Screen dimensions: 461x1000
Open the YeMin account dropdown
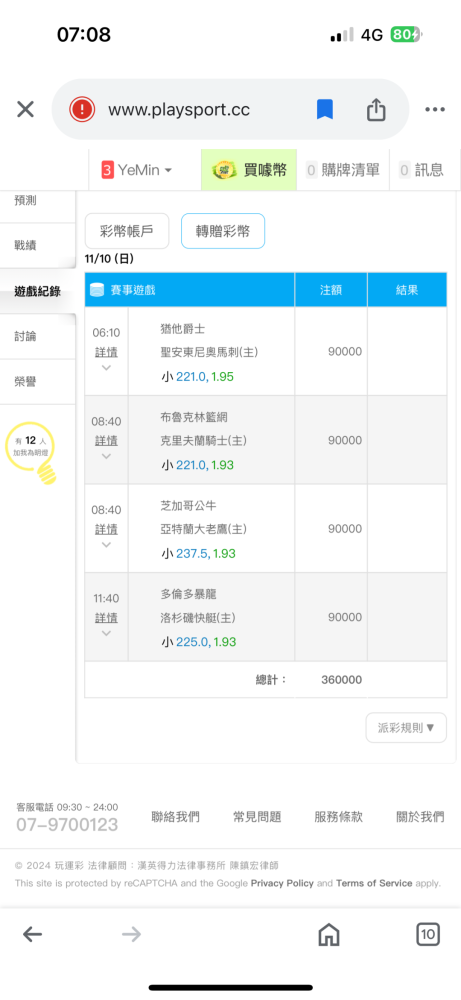click(x=137, y=170)
